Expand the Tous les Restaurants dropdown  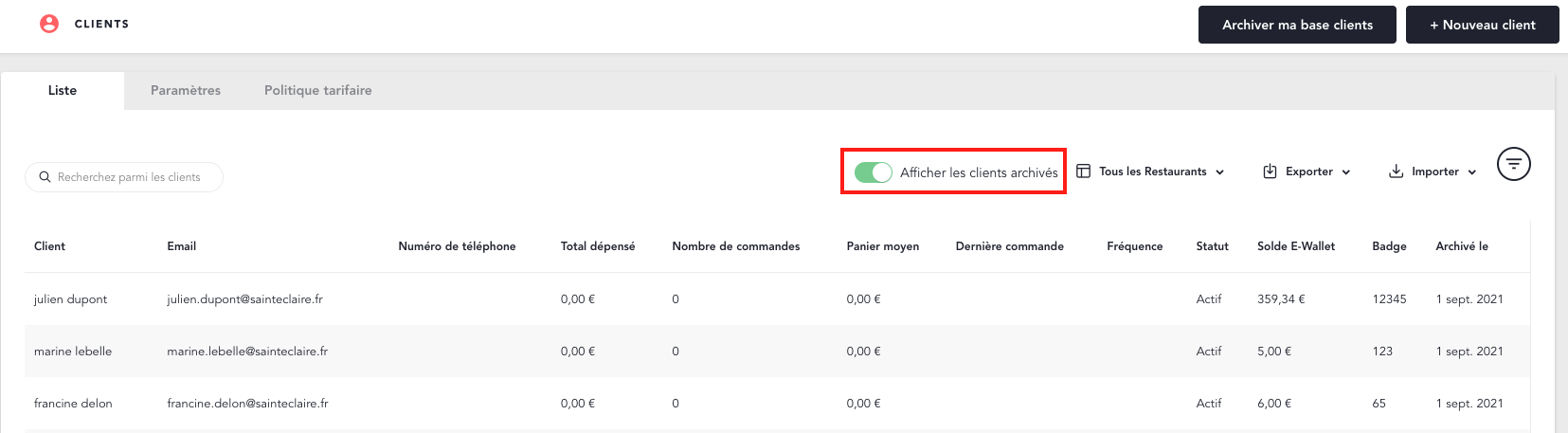point(1219,172)
